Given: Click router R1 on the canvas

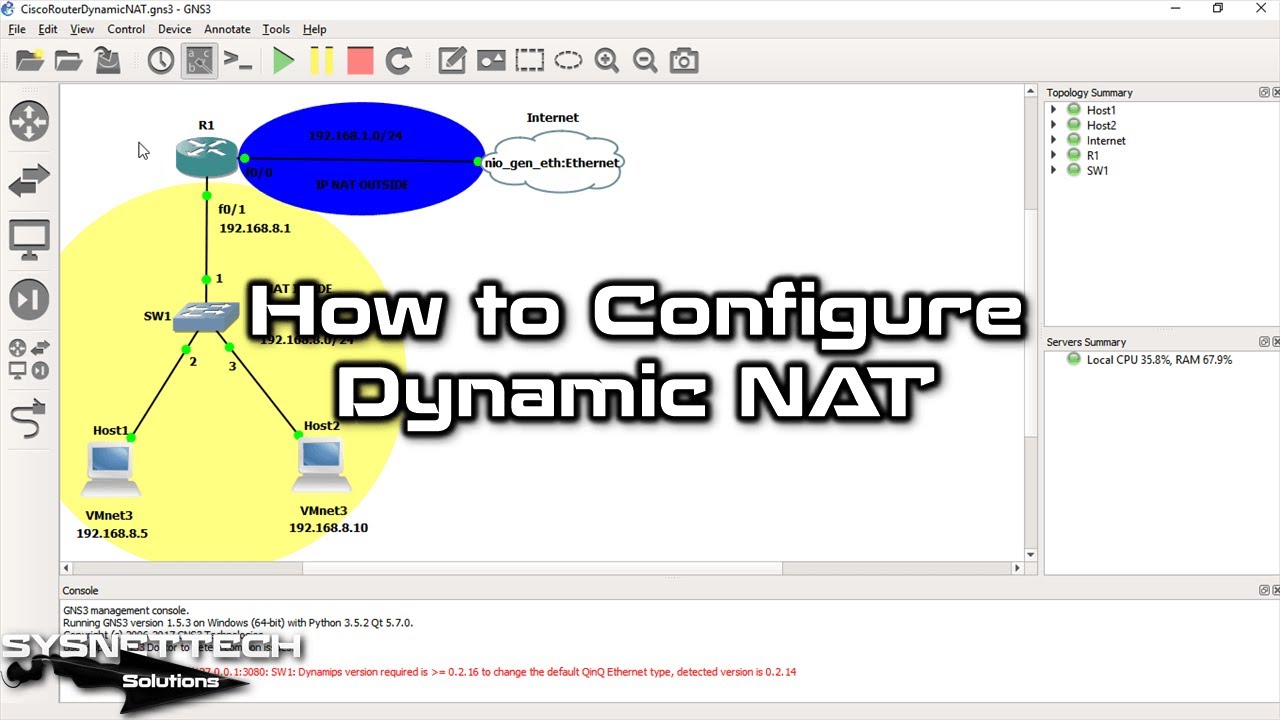Looking at the screenshot, I should tap(207, 156).
